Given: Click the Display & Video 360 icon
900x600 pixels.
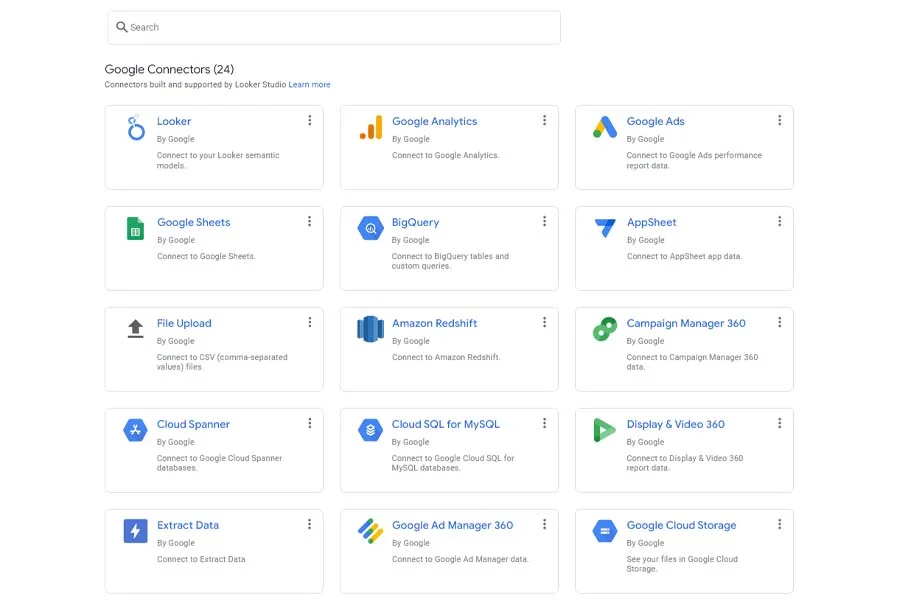Looking at the screenshot, I should (x=604, y=430).
